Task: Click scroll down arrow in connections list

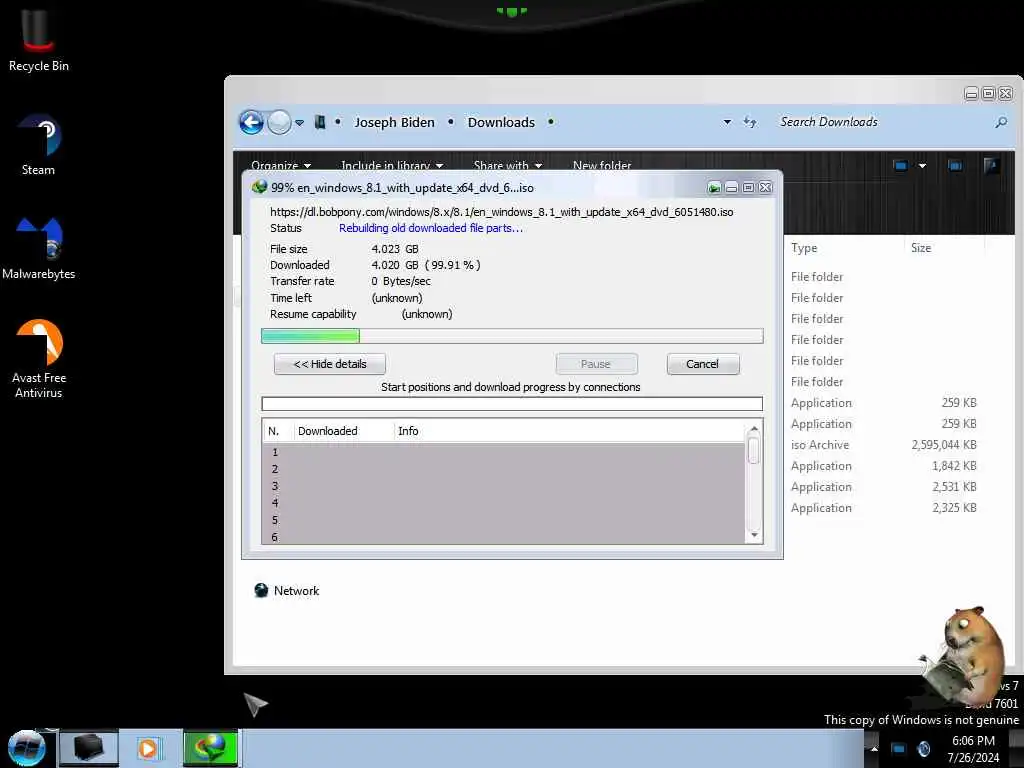Action: click(x=754, y=535)
